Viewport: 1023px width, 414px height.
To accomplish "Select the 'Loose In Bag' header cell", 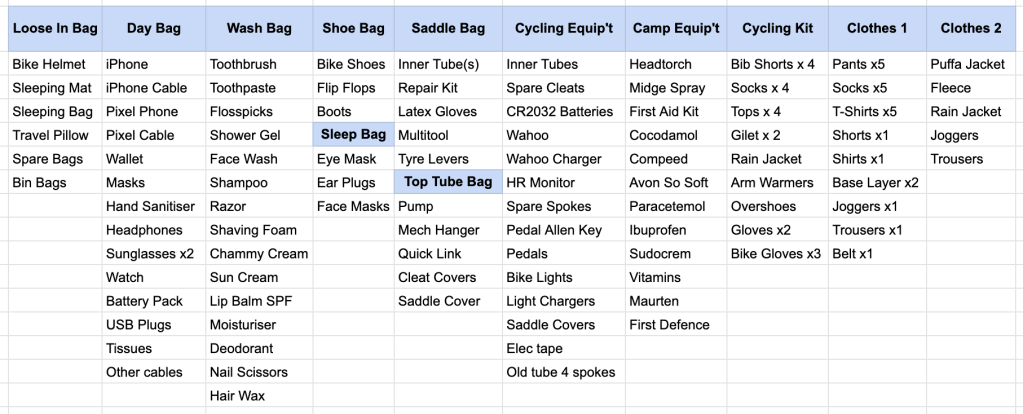I will coord(55,28).
